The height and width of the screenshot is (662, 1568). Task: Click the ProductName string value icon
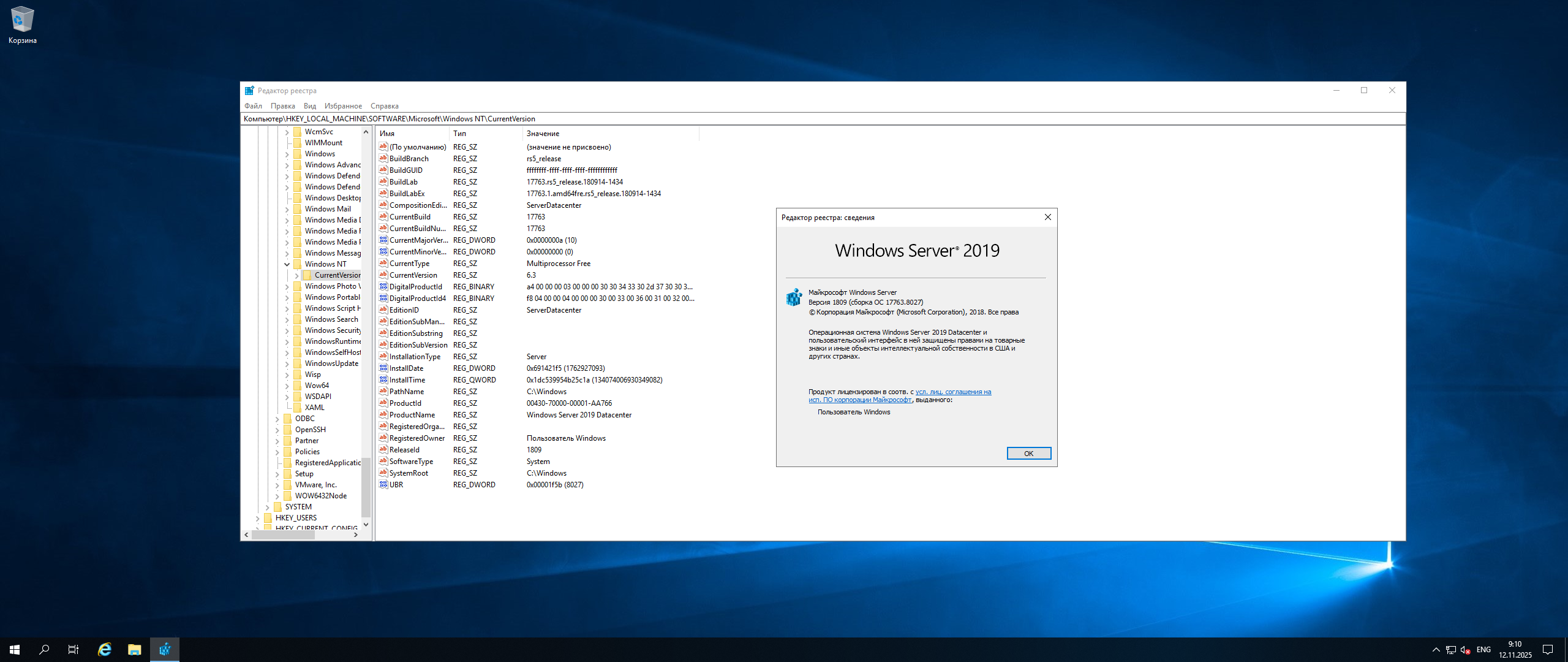pyautogui.click(x=383, y=415)
